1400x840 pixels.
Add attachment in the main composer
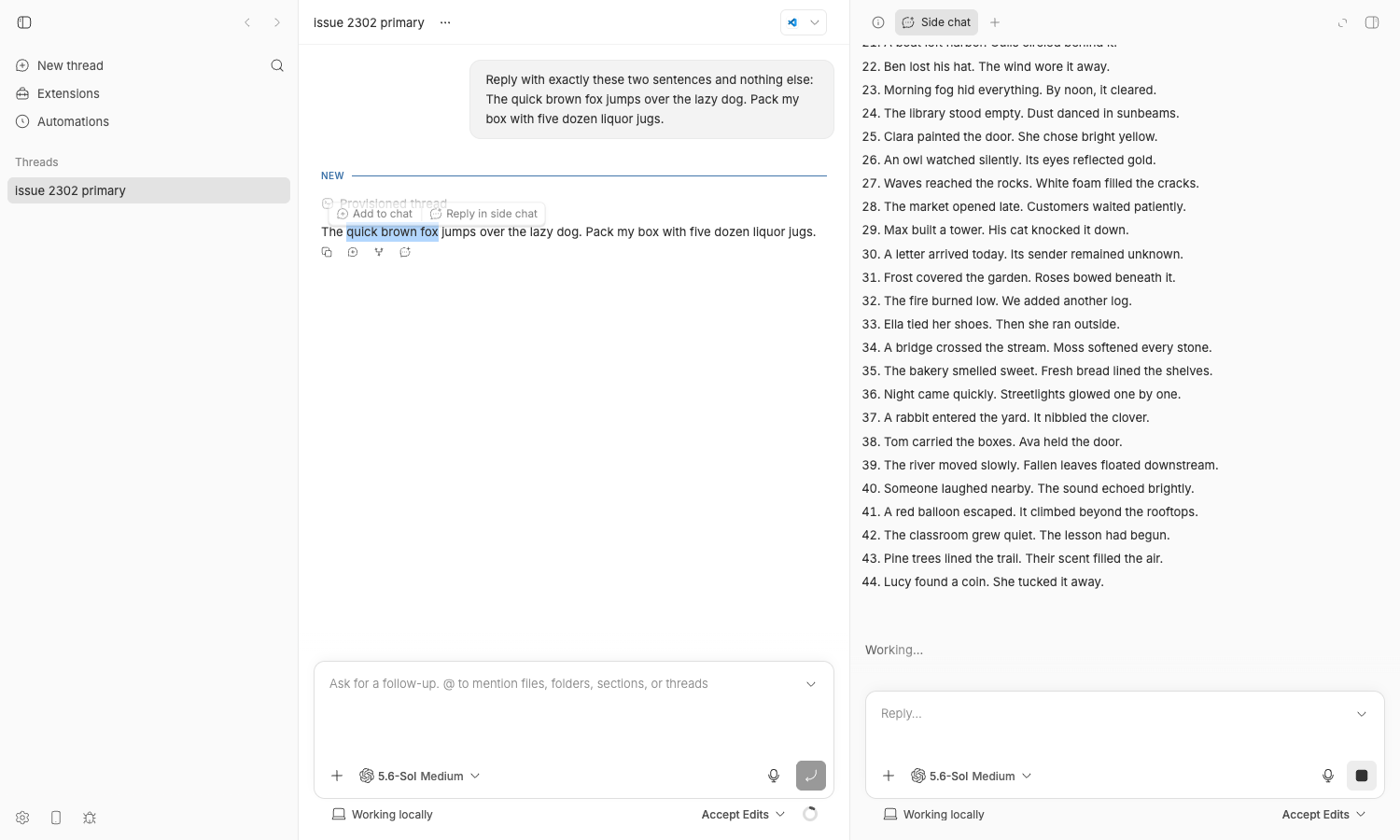337,776
